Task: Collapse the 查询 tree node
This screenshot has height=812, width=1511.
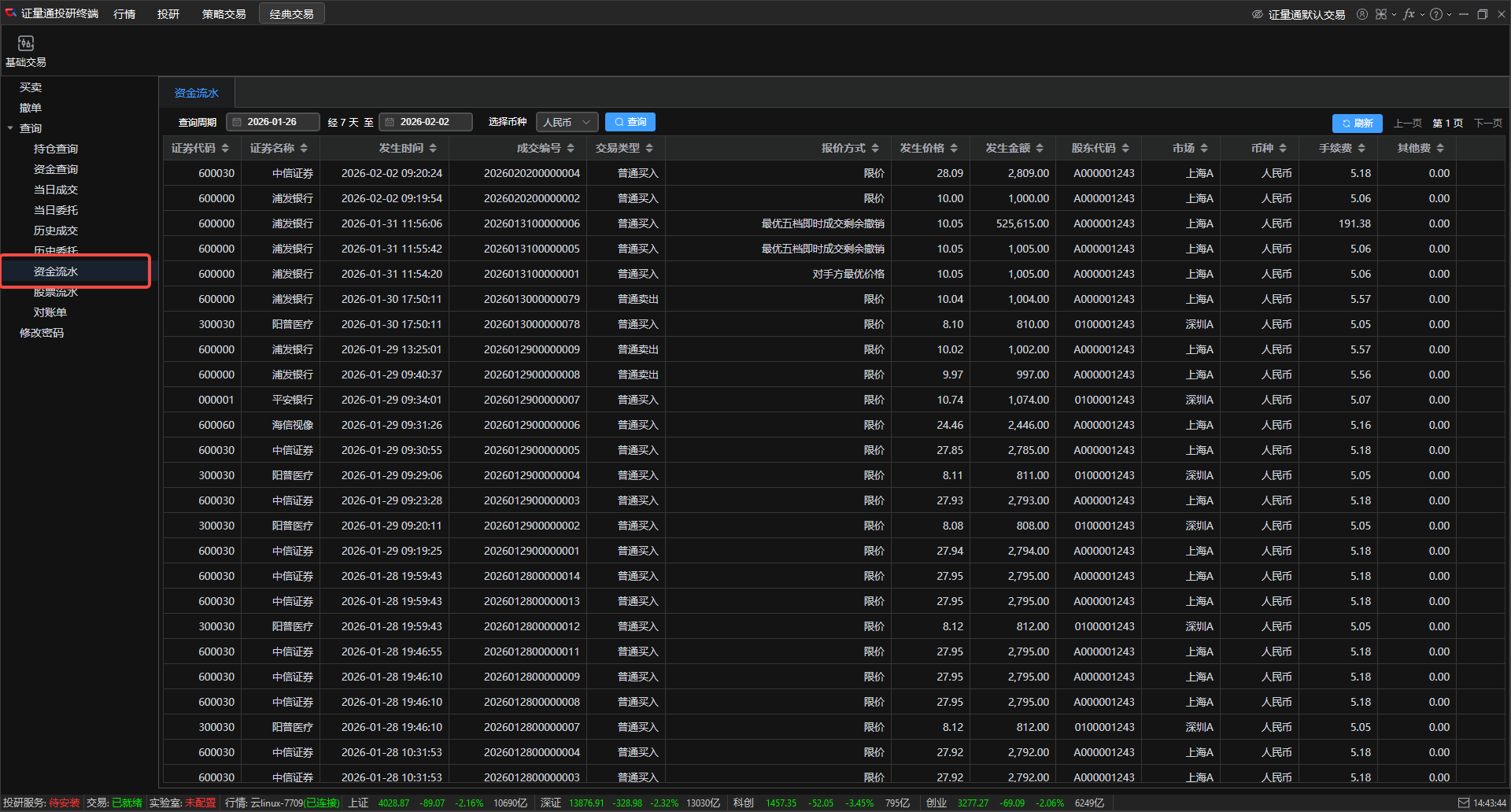Action: 10,128
